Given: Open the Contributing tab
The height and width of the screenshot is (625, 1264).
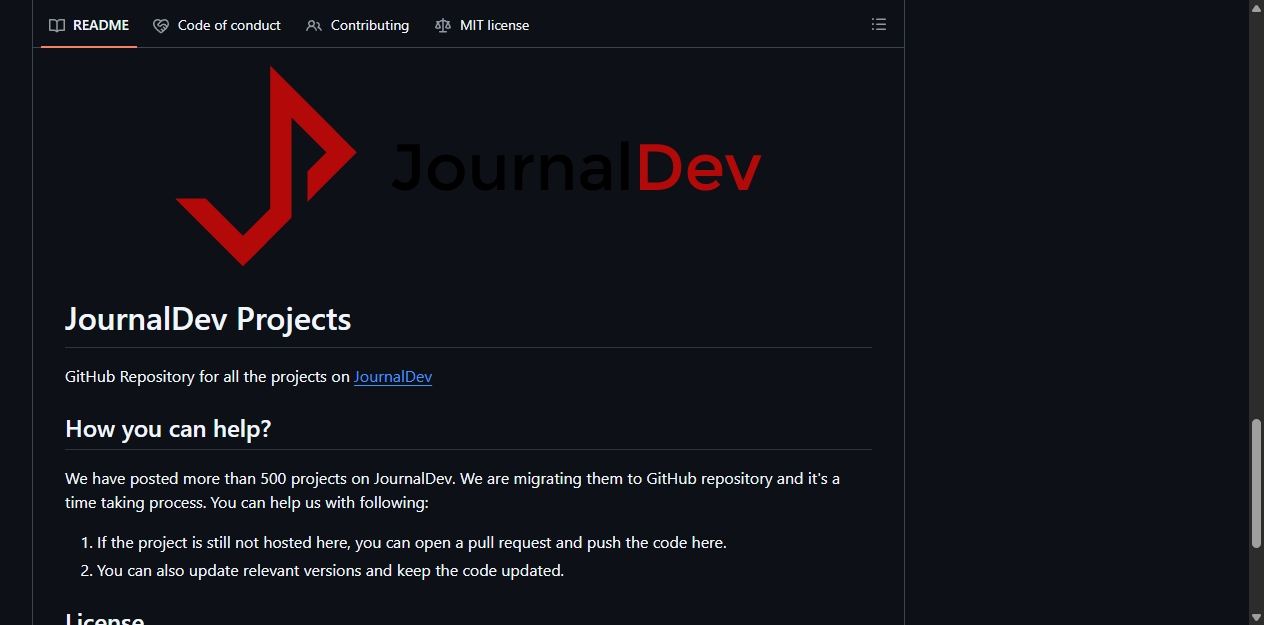Looking at the screenshot, I should click(358, 25).
